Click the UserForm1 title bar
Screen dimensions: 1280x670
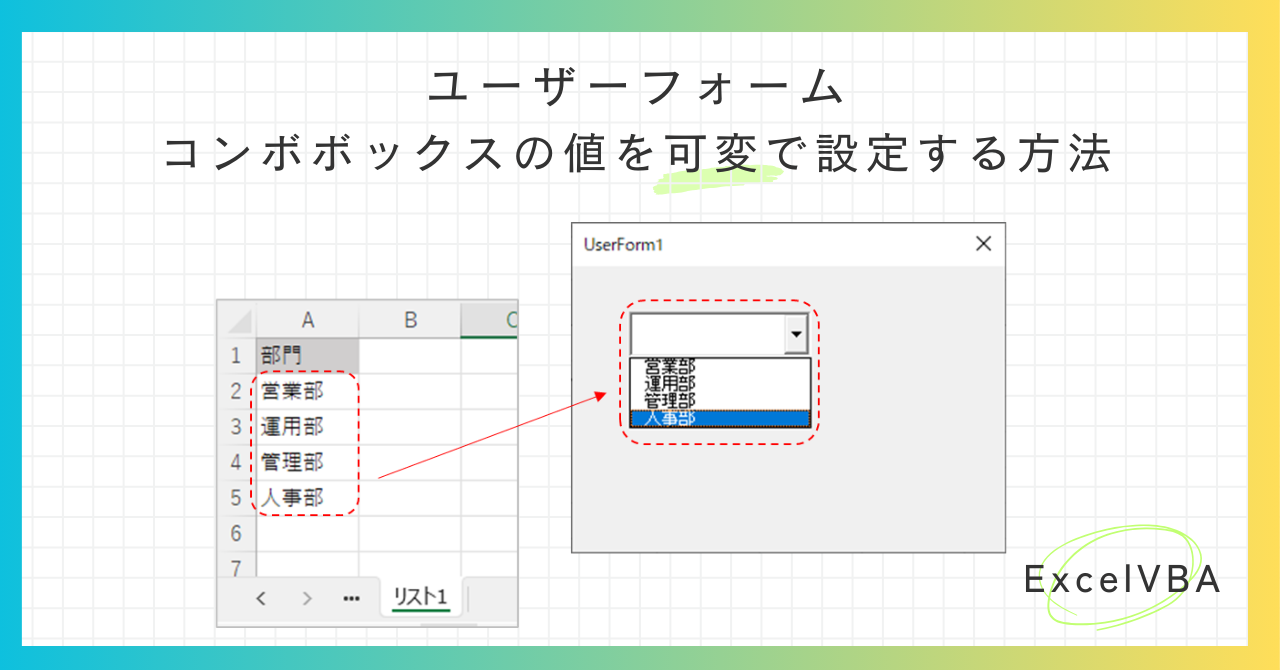770,244
